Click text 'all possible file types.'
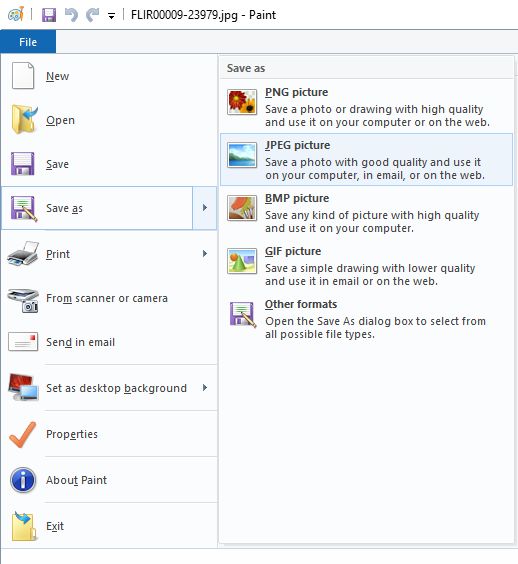The image size is (518, 564). coord(320,334)
